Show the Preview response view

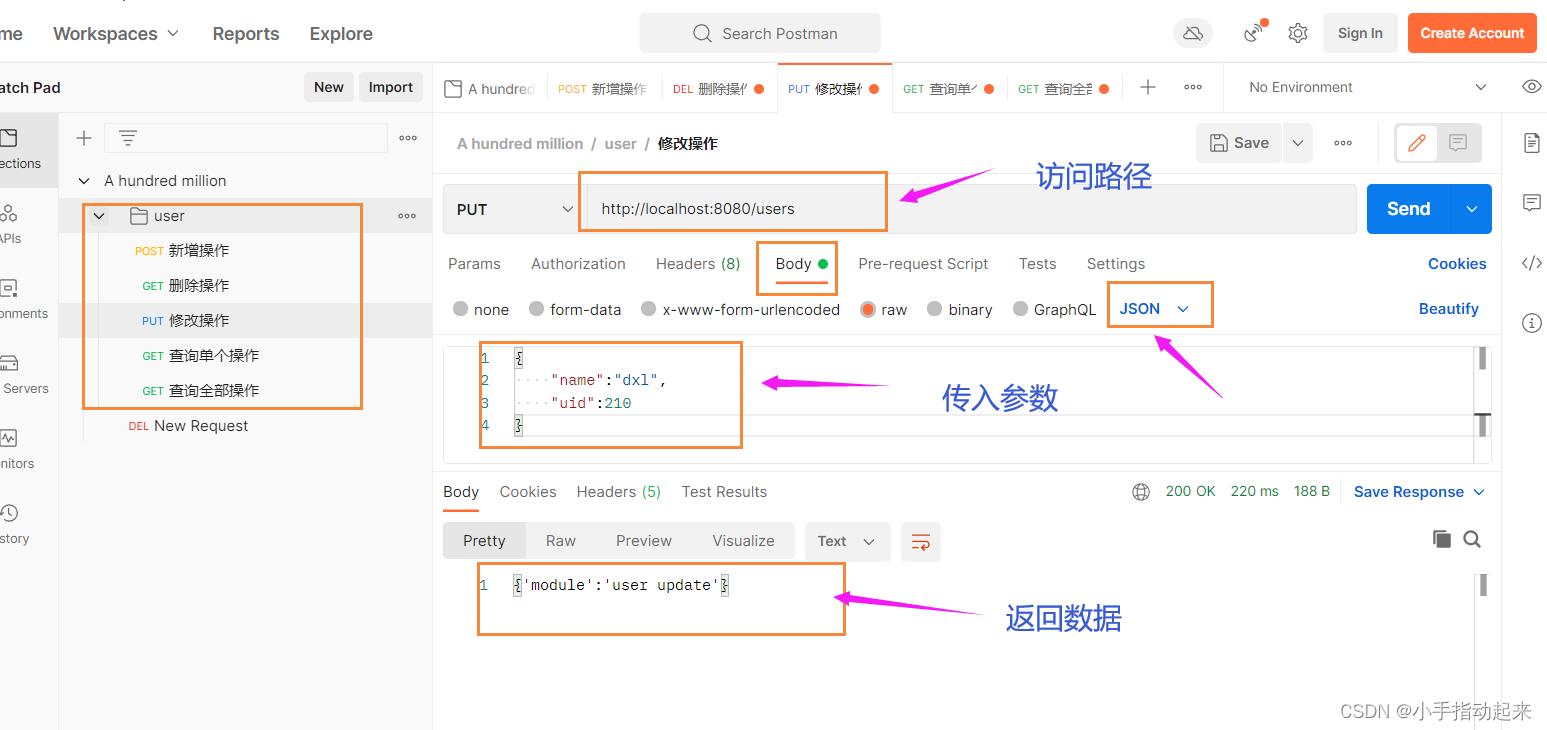click(x=643, y=541)
